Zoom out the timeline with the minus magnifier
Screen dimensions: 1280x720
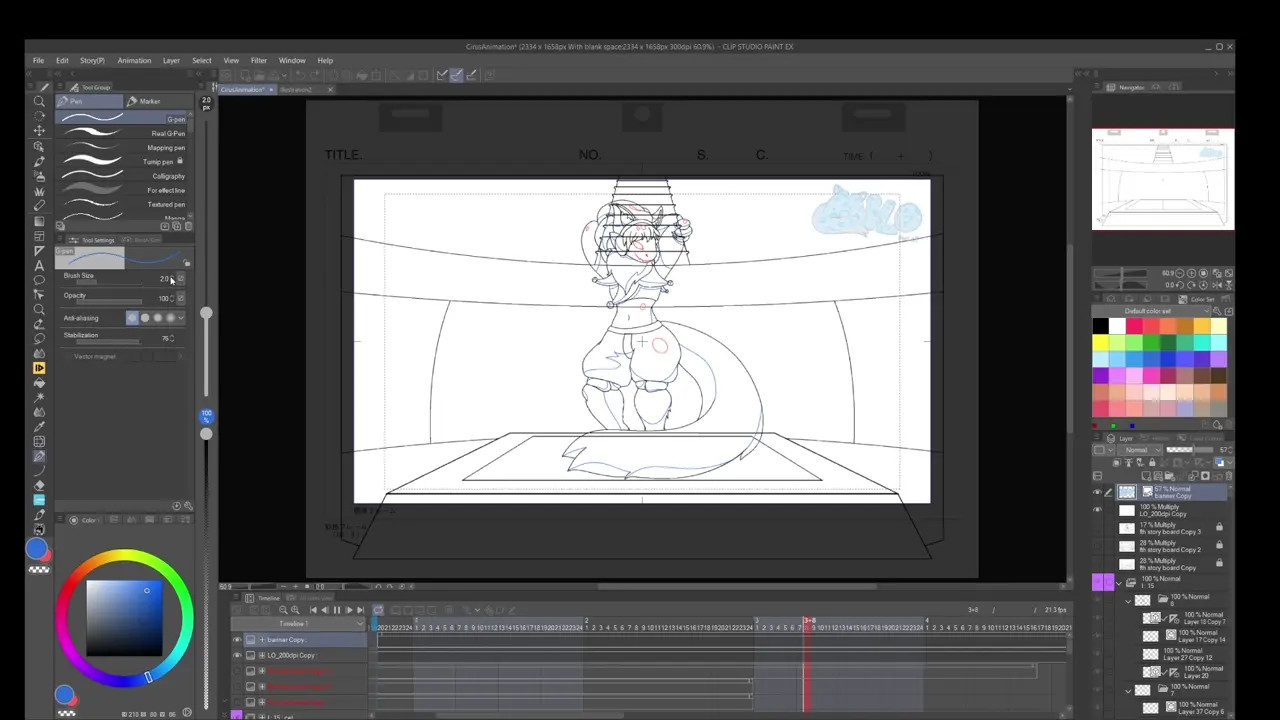(x=283, y=610)
